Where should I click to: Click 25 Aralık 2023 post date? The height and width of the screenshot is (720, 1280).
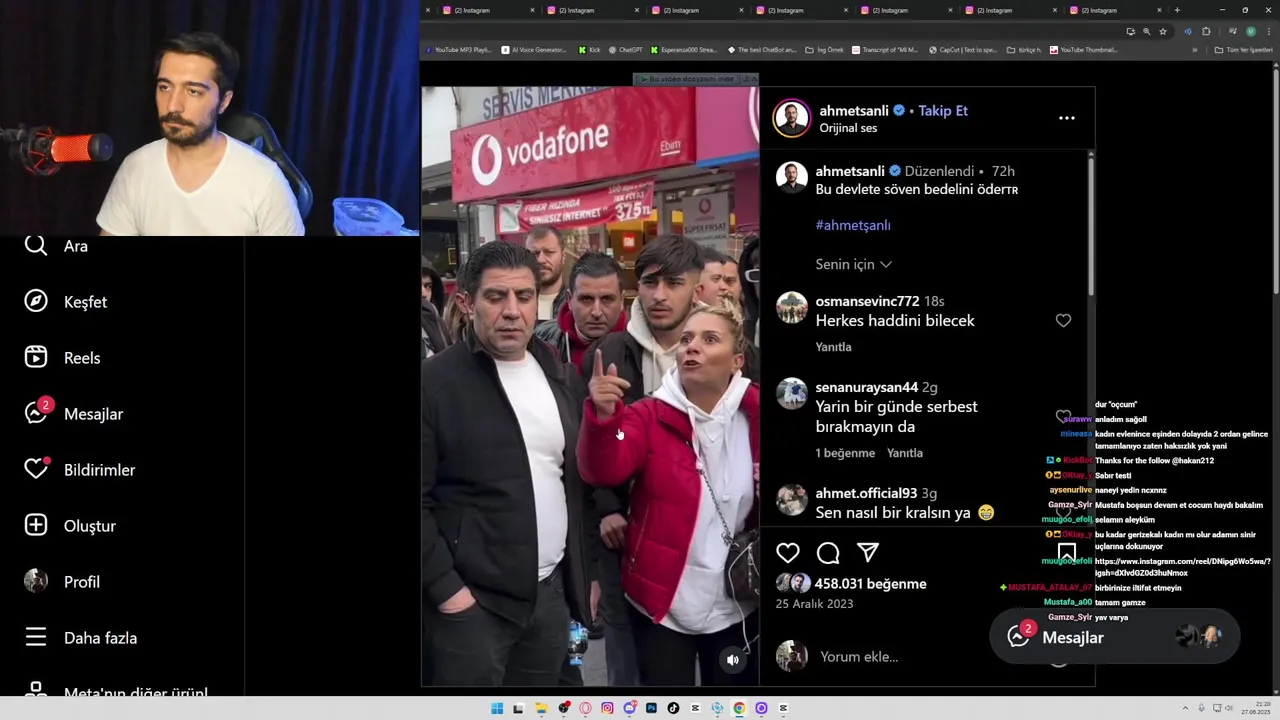coord(814,604)
